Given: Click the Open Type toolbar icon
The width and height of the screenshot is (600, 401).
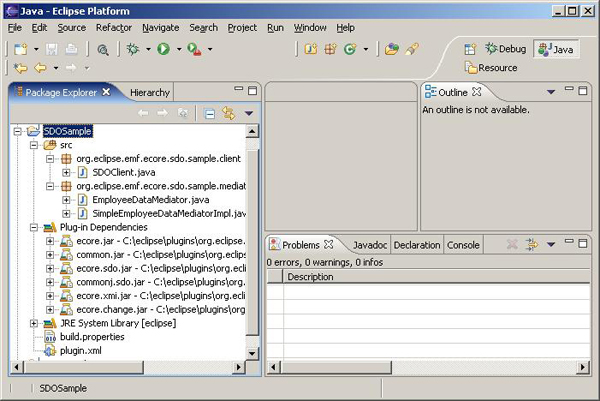Looking at the screenshot, I should [x=391, y=49].
